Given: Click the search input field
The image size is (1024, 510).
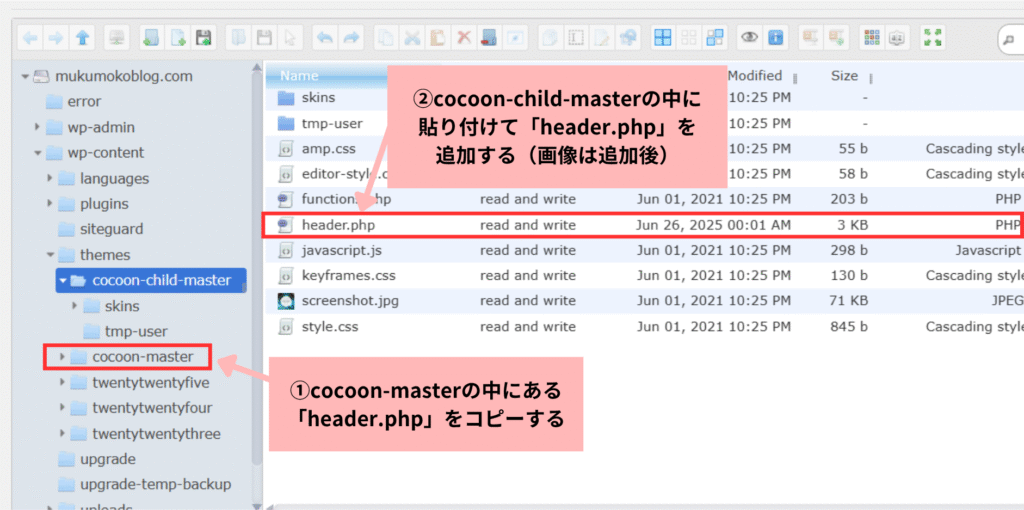Looking at the screenshot, I should tap(1010, 39).
